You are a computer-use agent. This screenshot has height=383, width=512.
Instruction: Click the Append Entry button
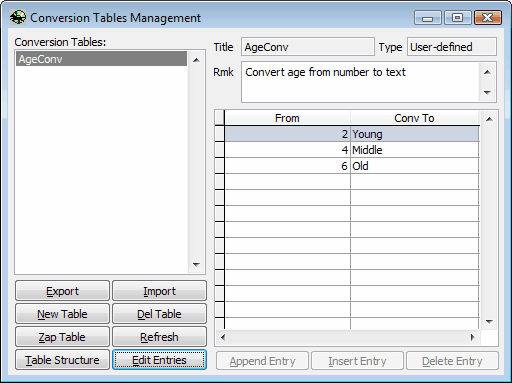(x=262, y=361)
